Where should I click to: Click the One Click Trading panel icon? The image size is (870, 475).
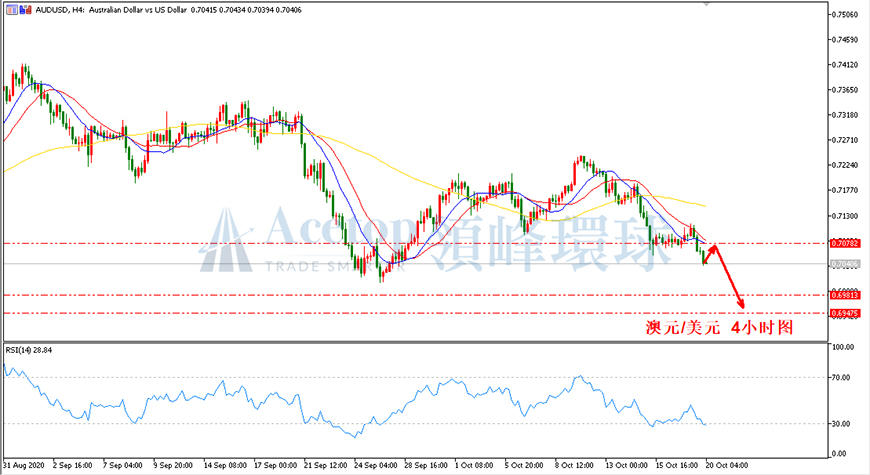[x=12, y=9]
